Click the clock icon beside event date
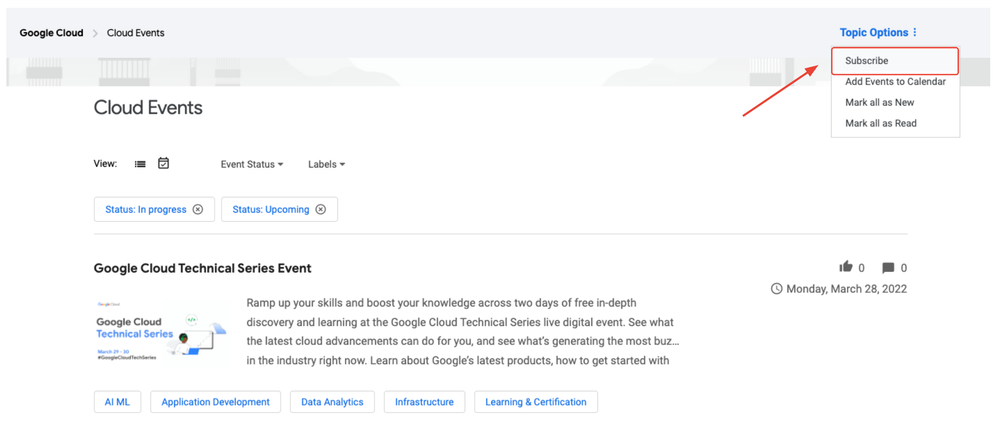999x436 pixels. [x=776, y=289]
